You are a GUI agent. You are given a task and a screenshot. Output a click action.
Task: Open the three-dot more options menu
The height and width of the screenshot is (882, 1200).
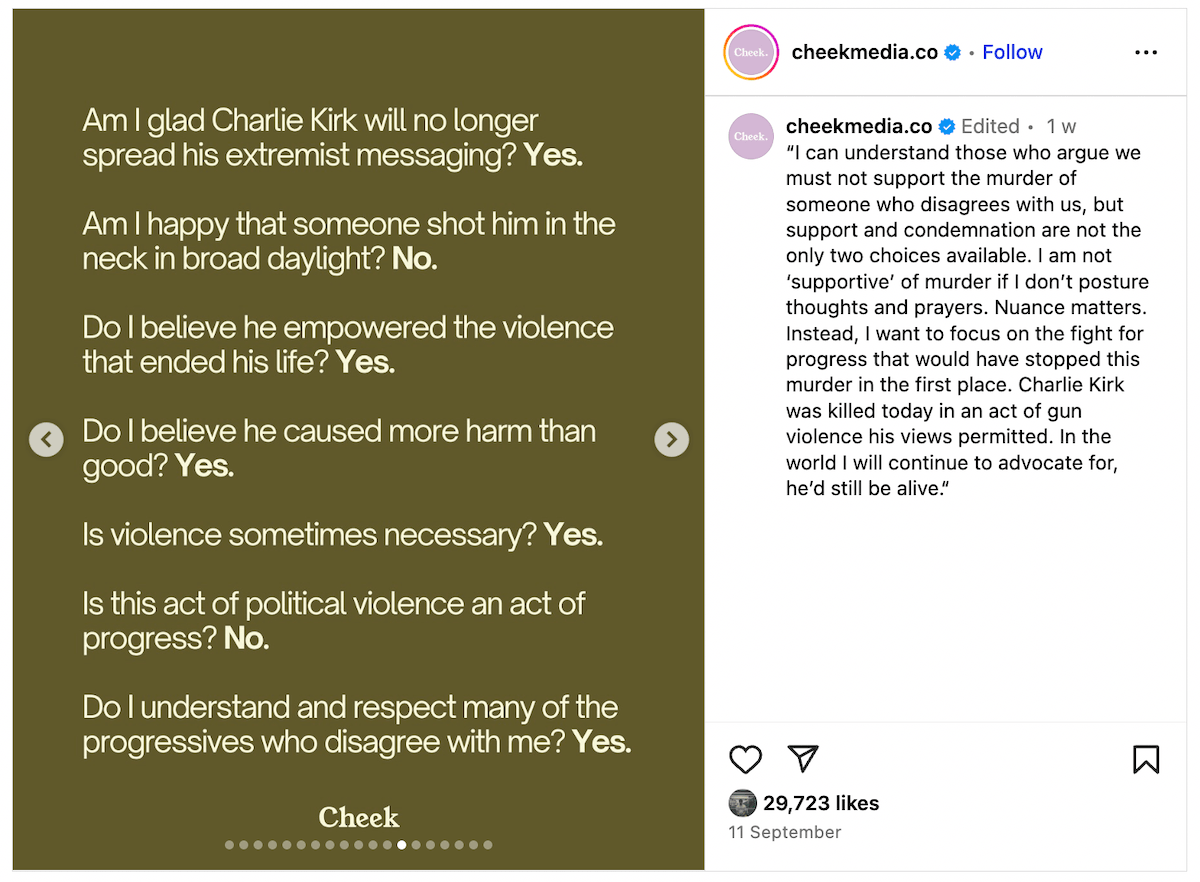[1146, 52]
